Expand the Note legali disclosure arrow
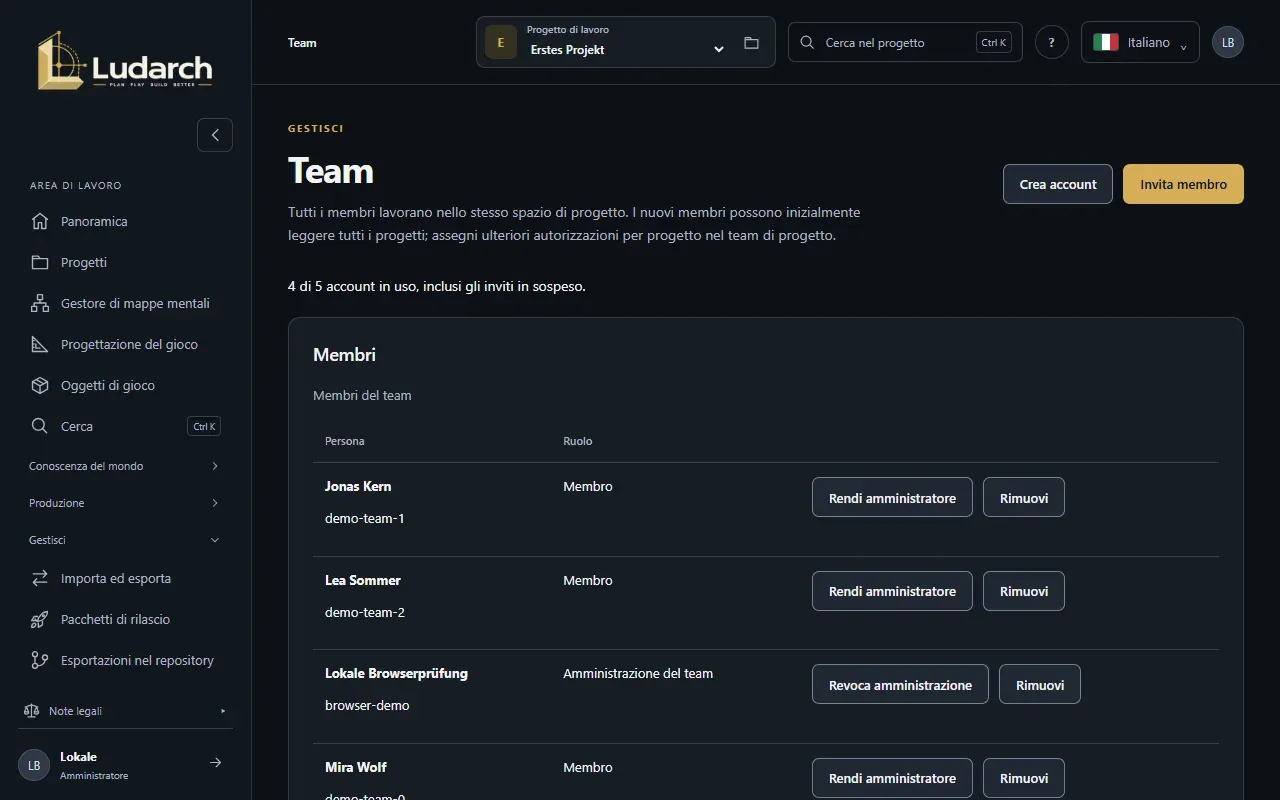This screenshot has height=800, width=1280. [x=223, y=711]
